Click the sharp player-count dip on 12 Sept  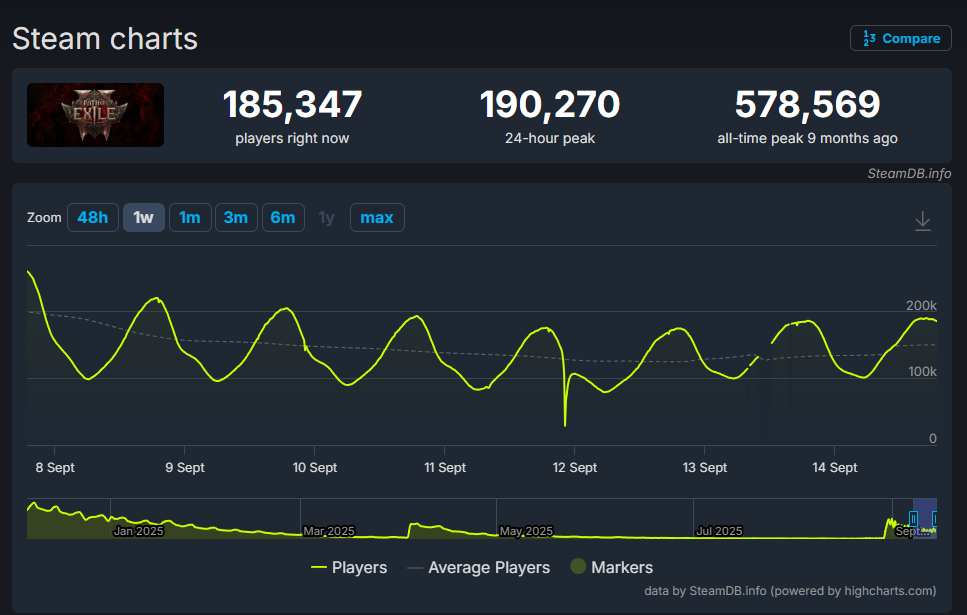coord(565,425)
